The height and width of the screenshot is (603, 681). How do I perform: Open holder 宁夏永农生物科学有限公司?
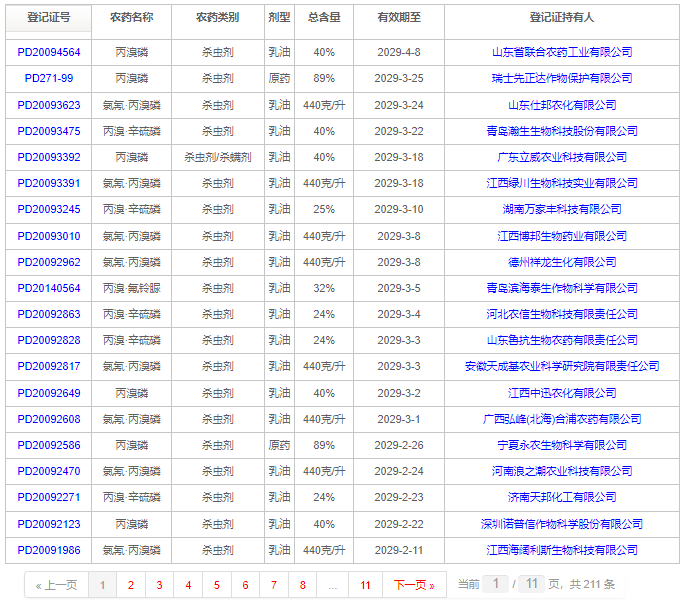click(x=562, y=446)
